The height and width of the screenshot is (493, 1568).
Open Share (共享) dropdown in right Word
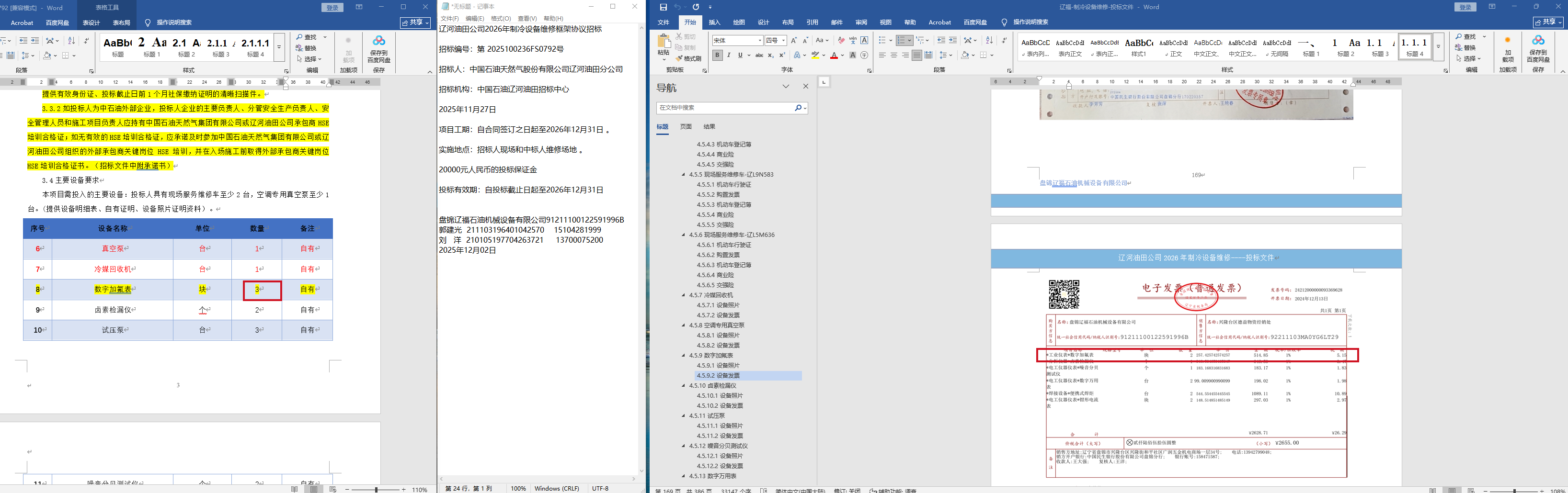coord(1547,22)
